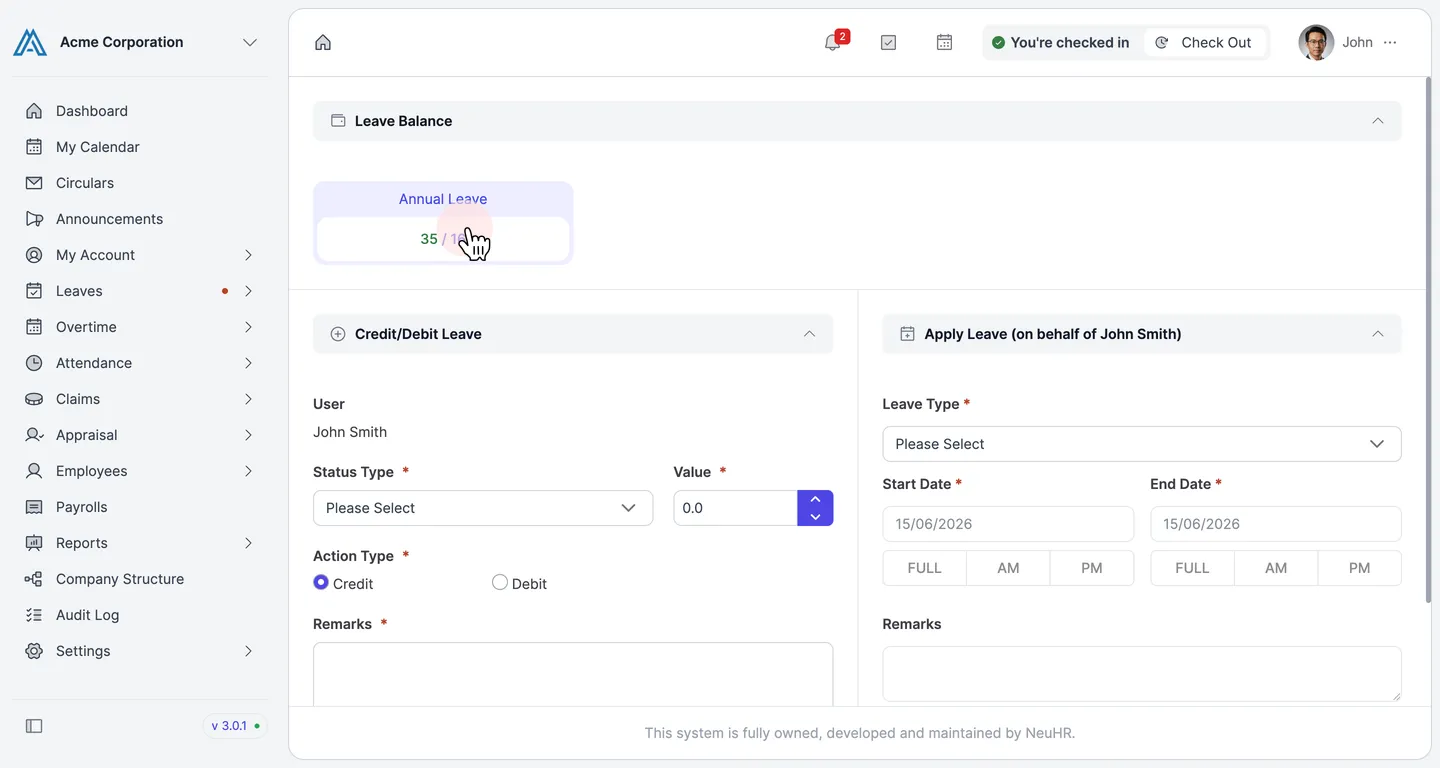Choose FULL for End Date

pos(1192,568)
